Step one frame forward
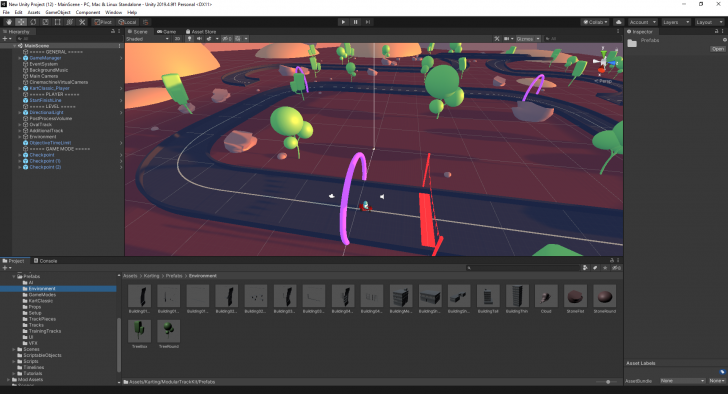 [x=368, y=22]
